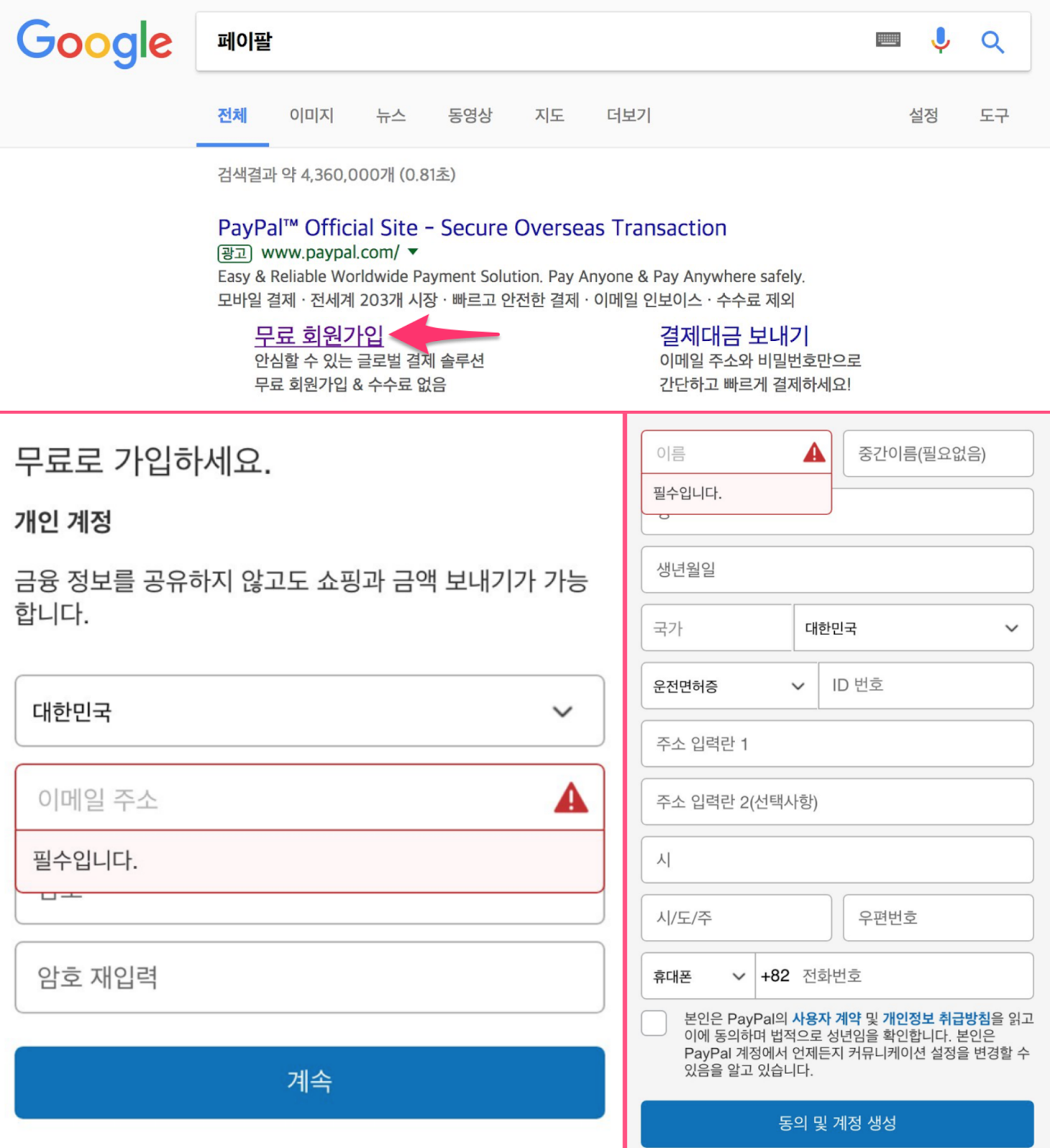This screenshot has height=1148, width=1050.
Task: Switch to the 동영상 tab
Action: [470, 116]
